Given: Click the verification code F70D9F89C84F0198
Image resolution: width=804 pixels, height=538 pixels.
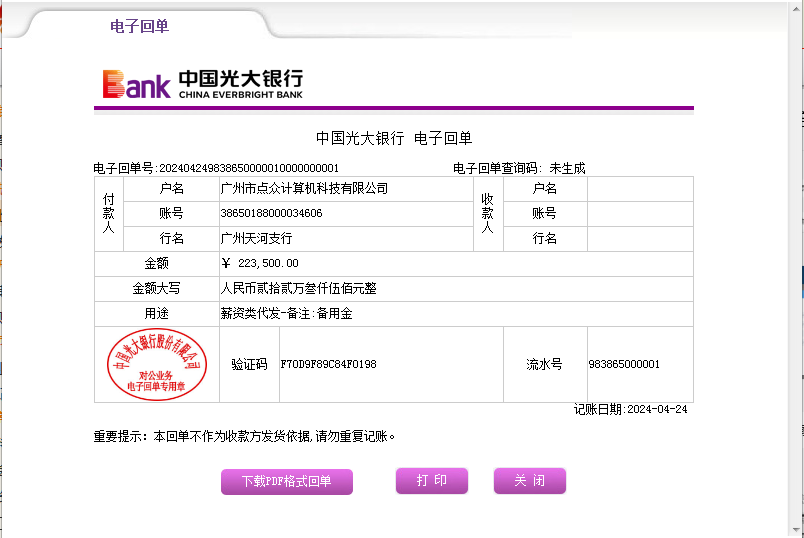Looking at the screenshot, I should click(x=328, y=365).
